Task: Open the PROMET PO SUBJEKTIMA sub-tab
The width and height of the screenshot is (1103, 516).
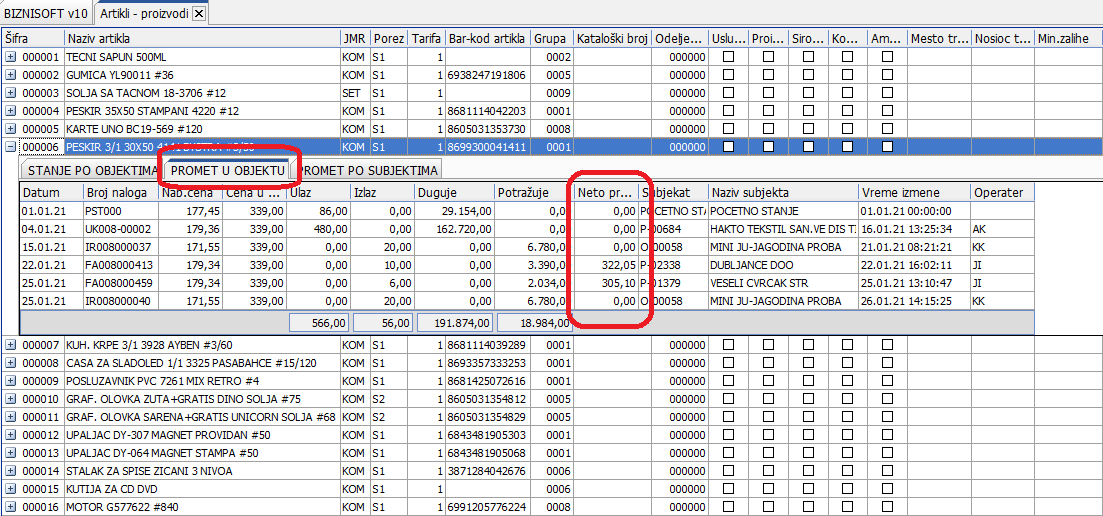Action: click(369, 170)
